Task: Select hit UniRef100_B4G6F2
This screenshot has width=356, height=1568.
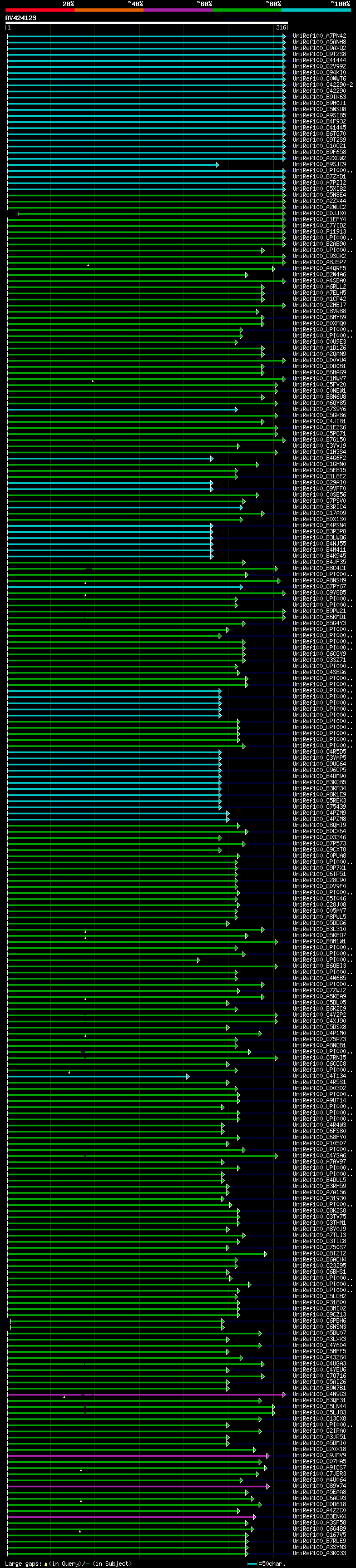Action: (319, 458)
